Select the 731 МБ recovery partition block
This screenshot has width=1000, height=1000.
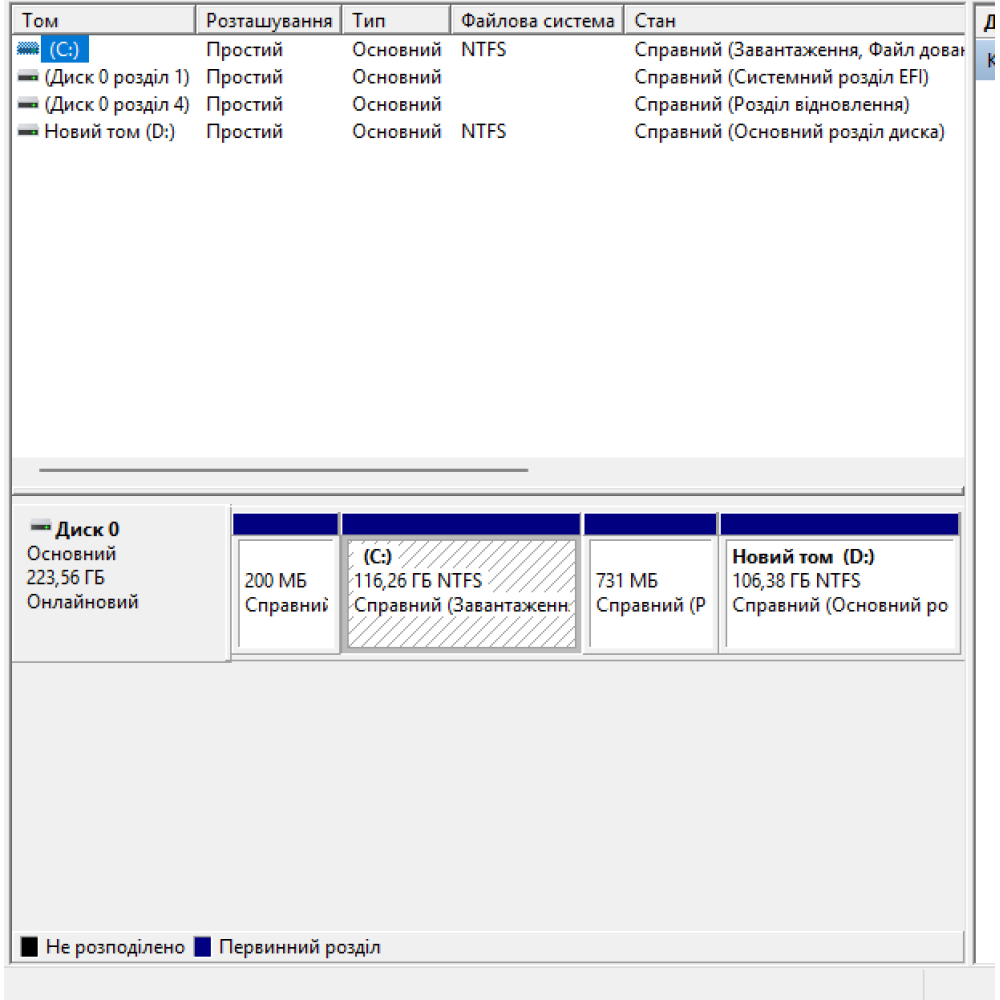point(650,595)
